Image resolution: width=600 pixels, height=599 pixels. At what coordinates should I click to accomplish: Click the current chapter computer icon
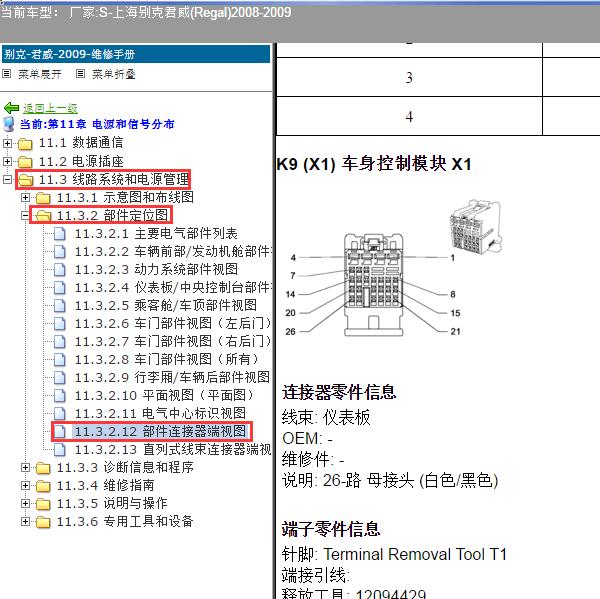9,124
